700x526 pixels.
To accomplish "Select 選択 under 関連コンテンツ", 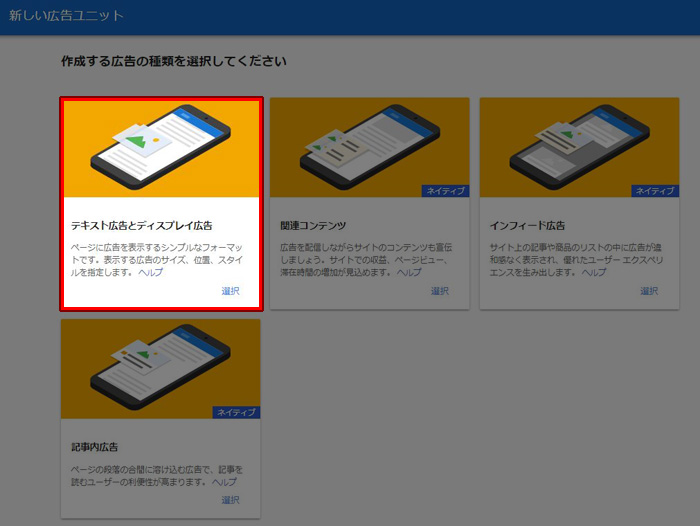I will pos(440,291).
